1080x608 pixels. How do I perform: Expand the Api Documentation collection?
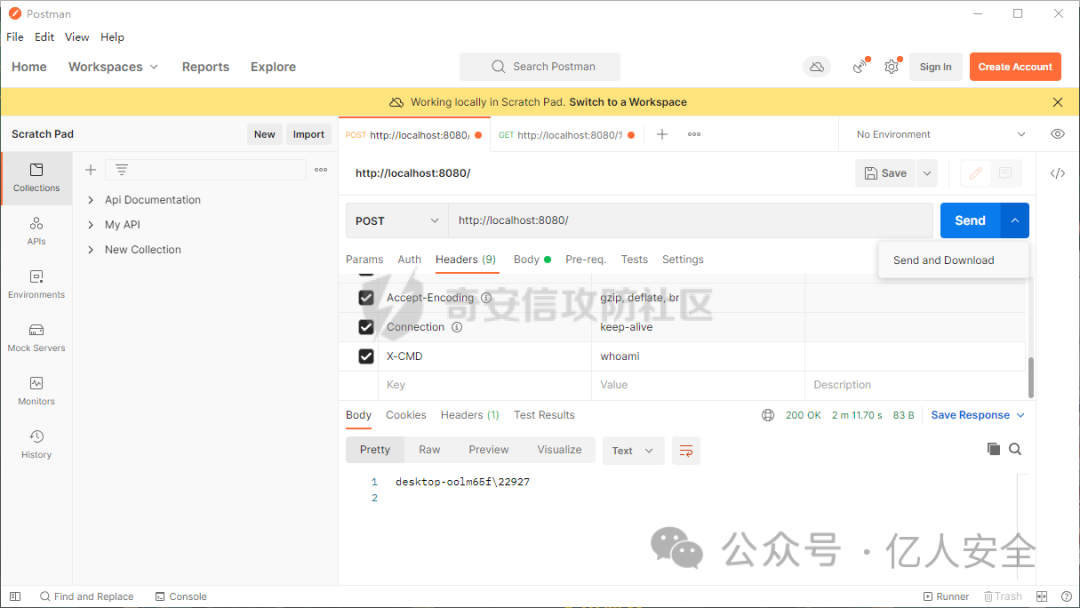tap(90, 200)
